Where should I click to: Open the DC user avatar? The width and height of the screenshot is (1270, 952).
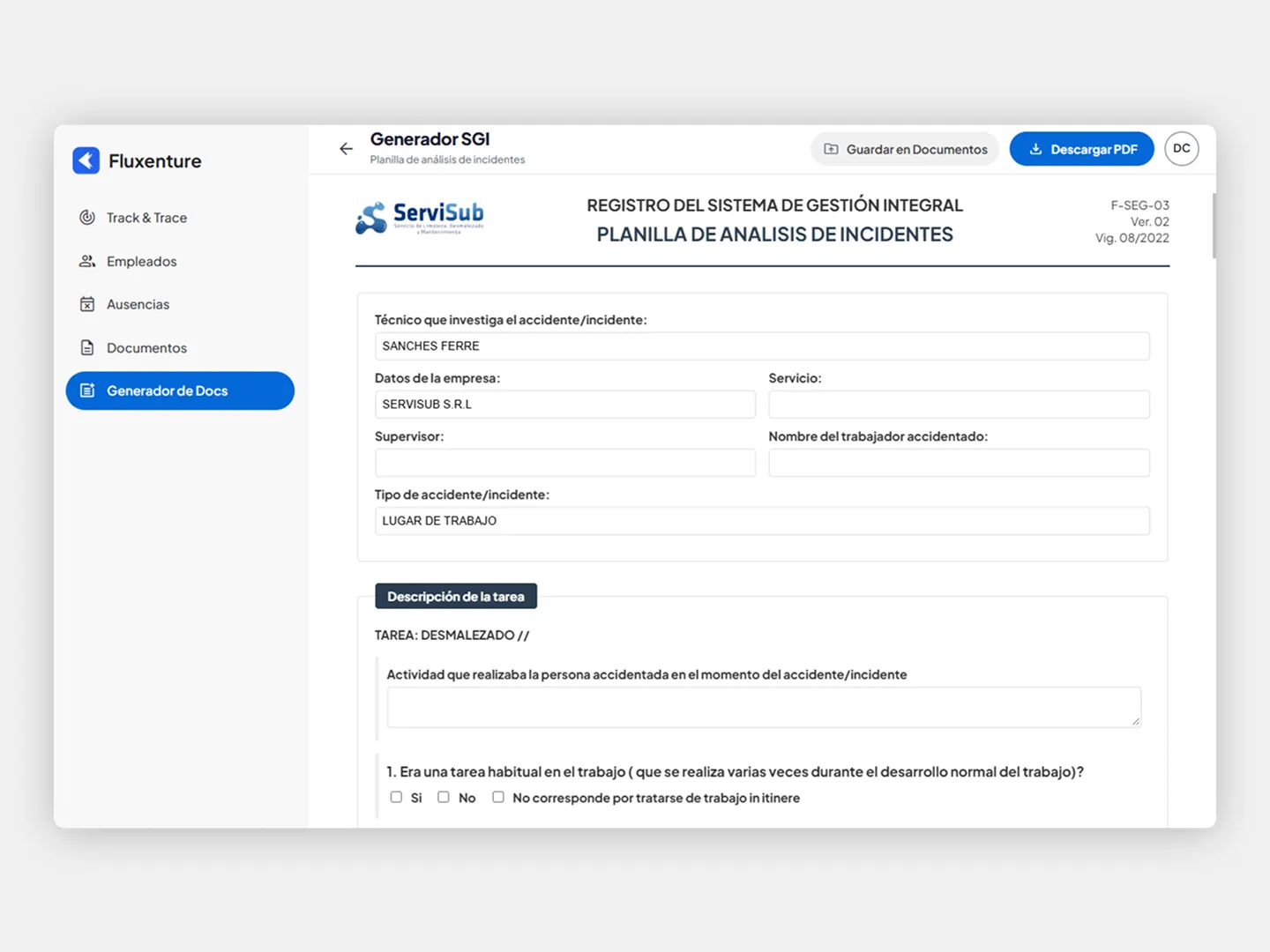pyautogui.click(x=1182, y=148)
